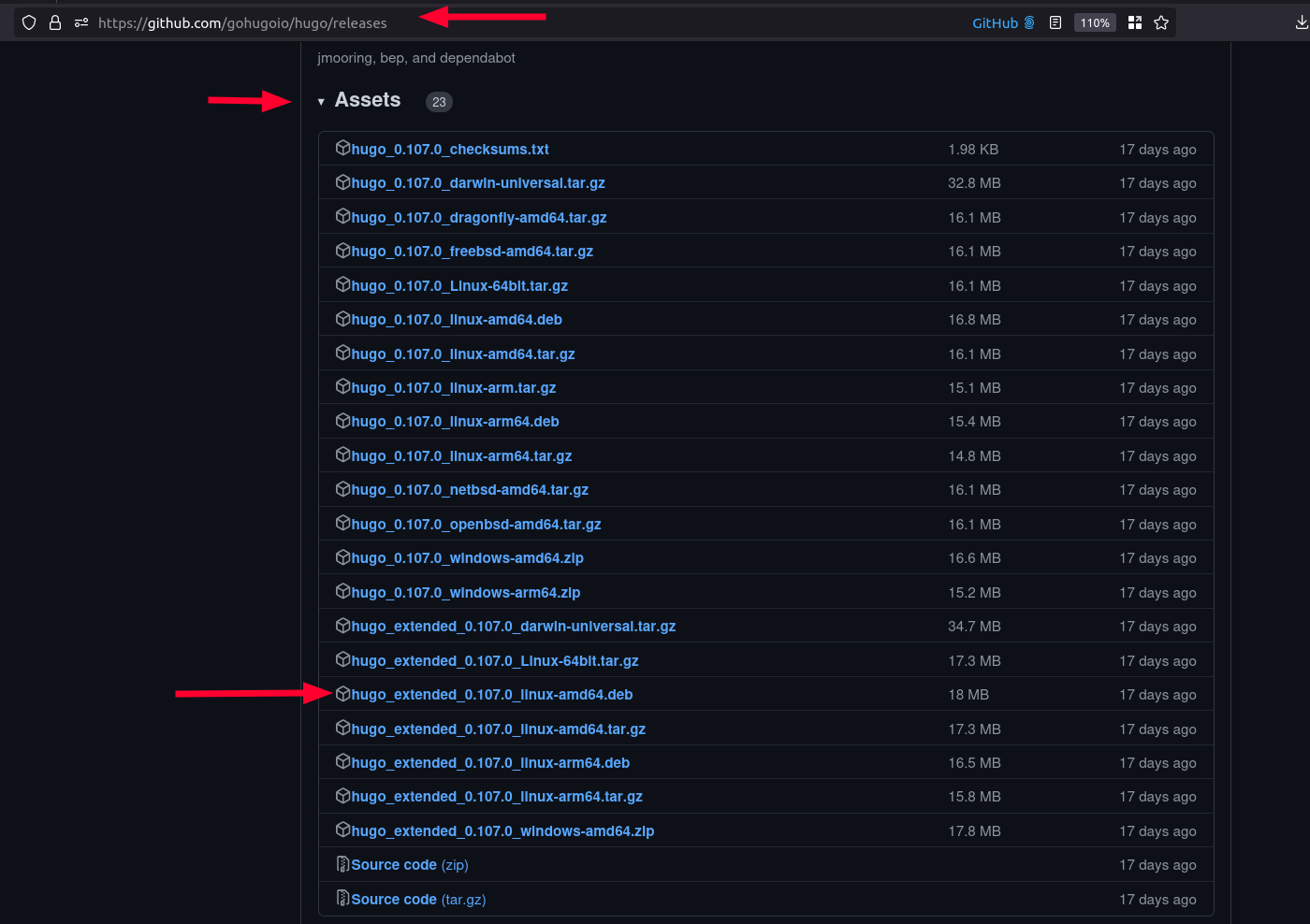
Task: Click the 18 MB size value
Action: click(x=968, y=695)
